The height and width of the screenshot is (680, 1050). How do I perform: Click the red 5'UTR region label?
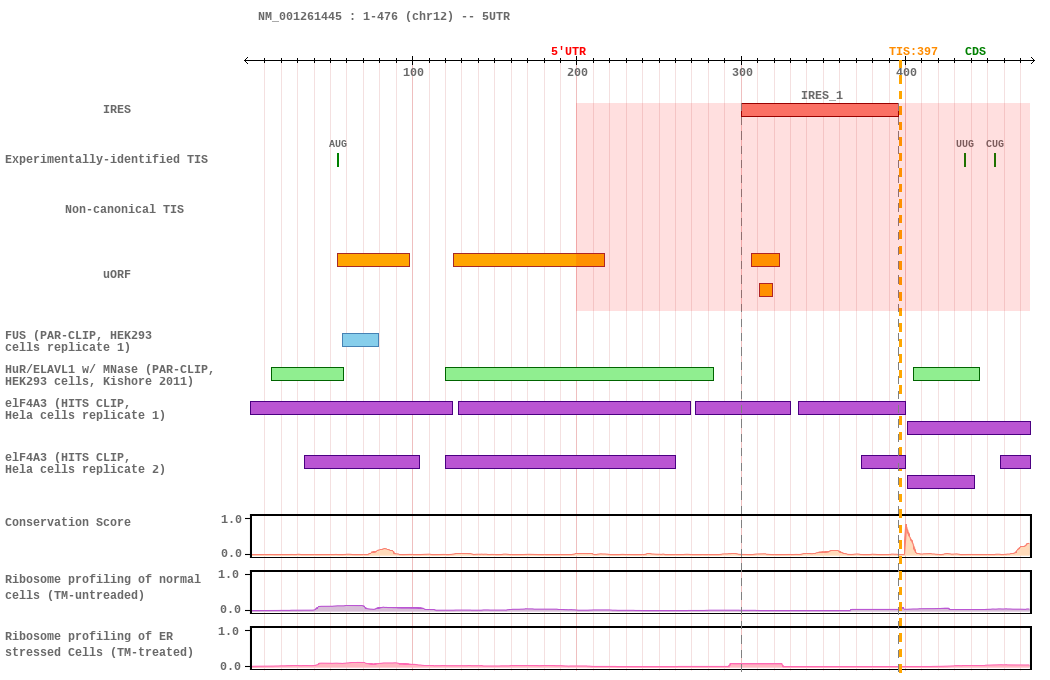point(568,52)
